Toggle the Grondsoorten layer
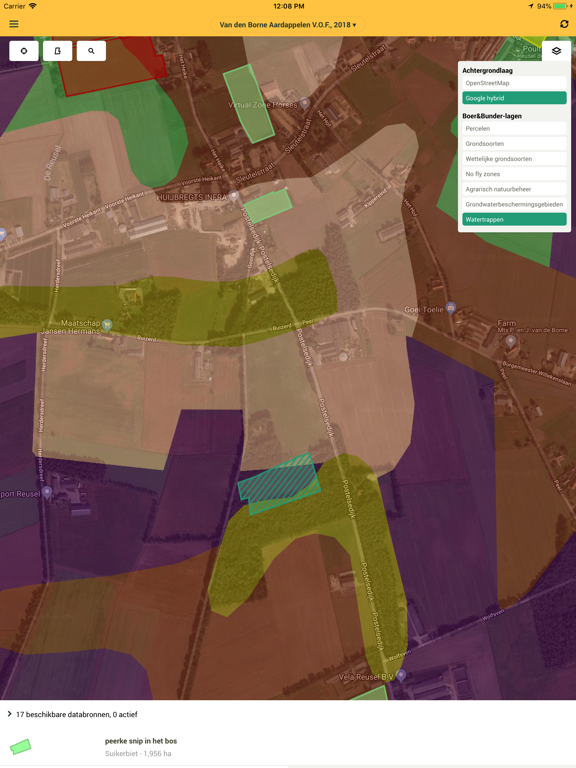 [514, 144]
